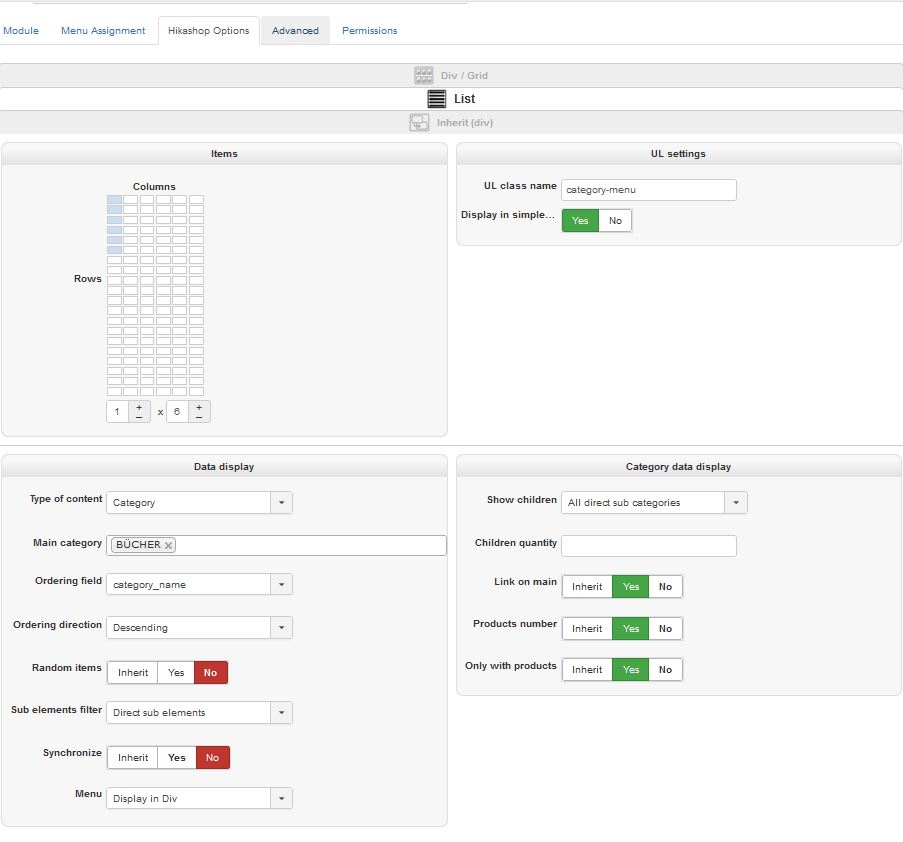Switch to the Advanced tab
The width and height of the screenshot is (903, 842).
[295, 31]
